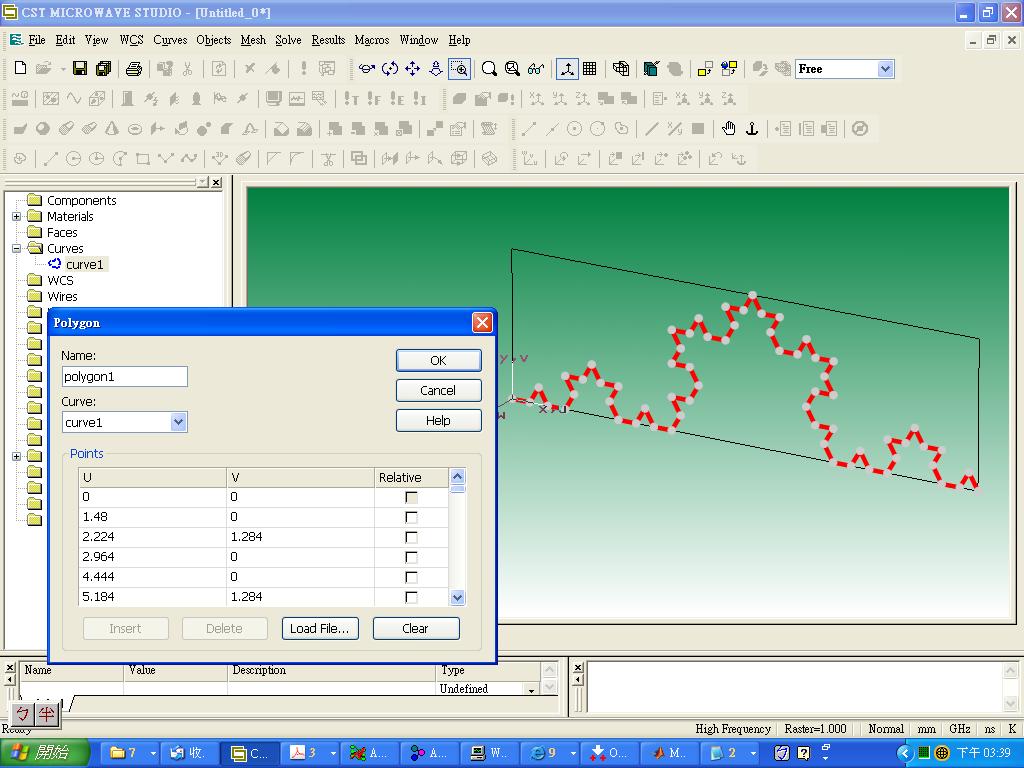The height and width of the screenshot is (768, 1024).
Task: Toggle the coordinate axes display icon
Action: [x=566, y=68]
